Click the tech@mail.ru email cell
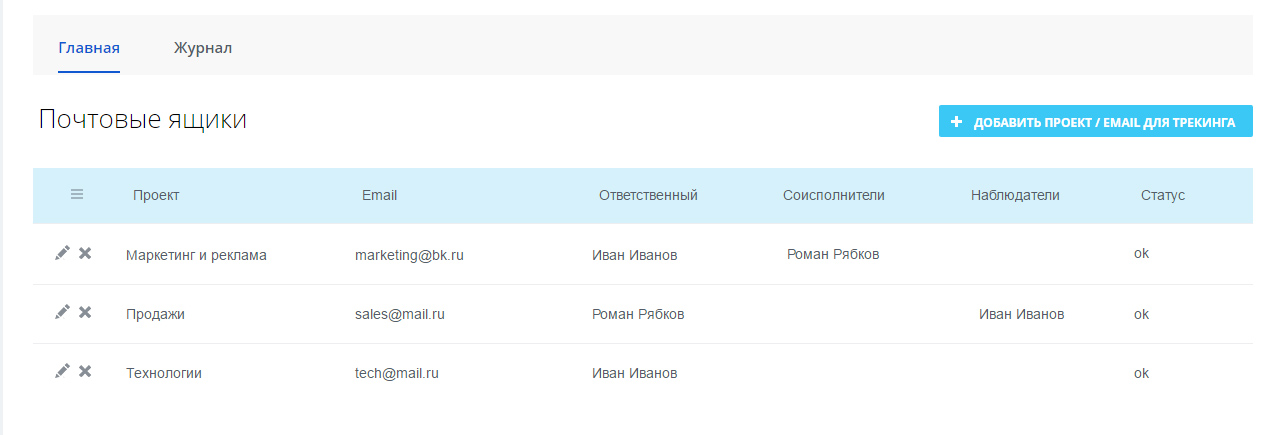 (397, 373)
